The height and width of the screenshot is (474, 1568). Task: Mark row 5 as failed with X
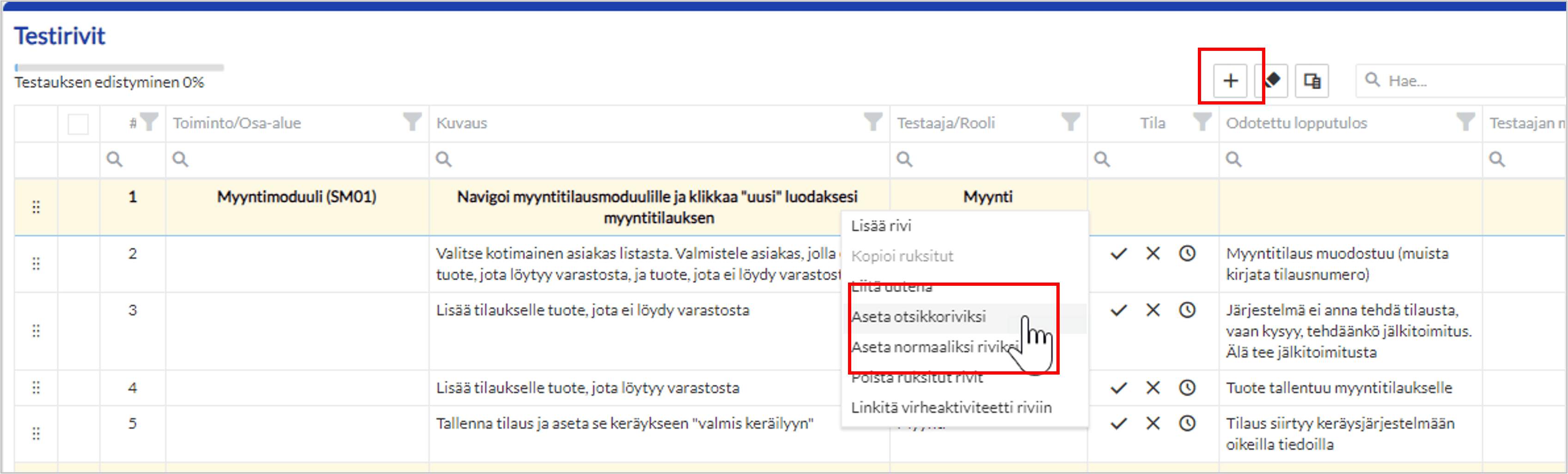pos(1153,424)
